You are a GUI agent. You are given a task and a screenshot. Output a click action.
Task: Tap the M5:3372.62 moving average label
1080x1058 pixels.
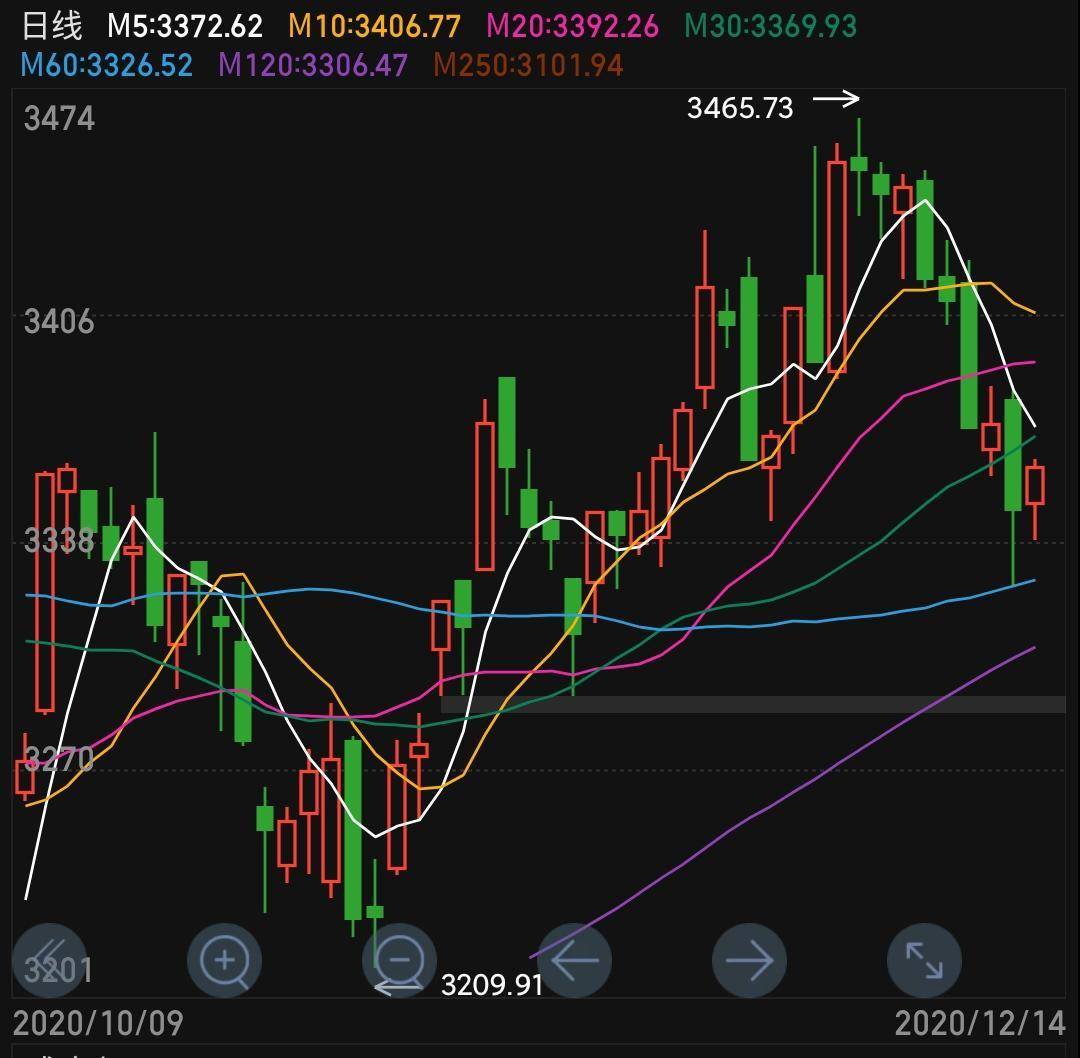(x=185, y=27)
